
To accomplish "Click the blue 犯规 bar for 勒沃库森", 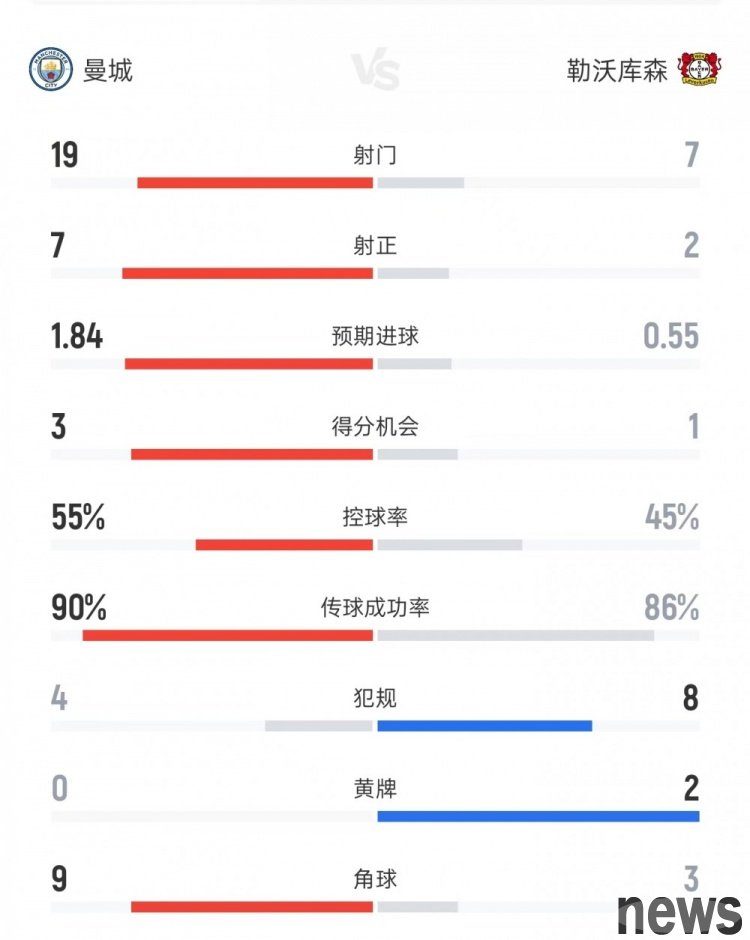I will click(485, 726).
